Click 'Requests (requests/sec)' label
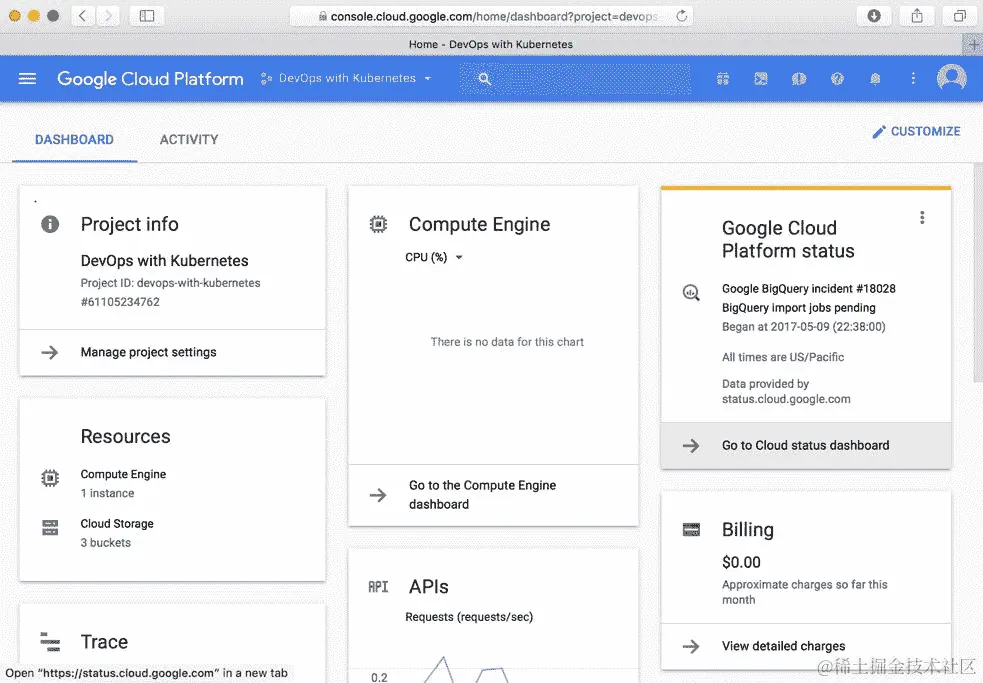The image size is (983, 683). click(469, 617)
